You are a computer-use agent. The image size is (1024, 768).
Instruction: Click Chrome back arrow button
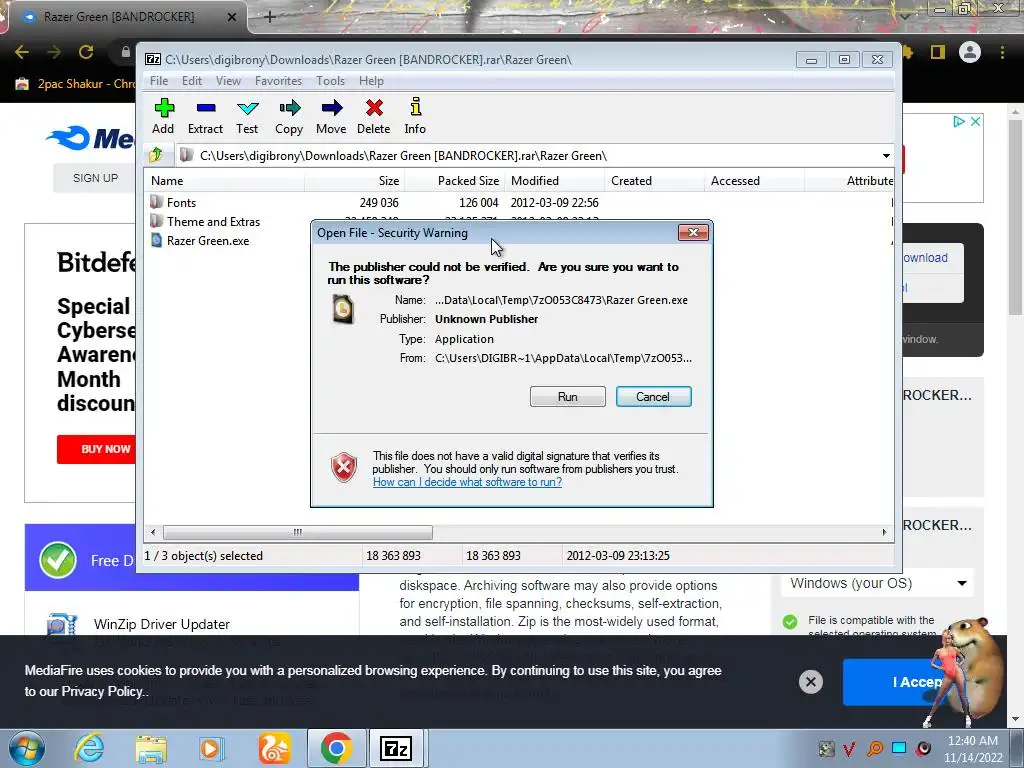tap(22, 52)
